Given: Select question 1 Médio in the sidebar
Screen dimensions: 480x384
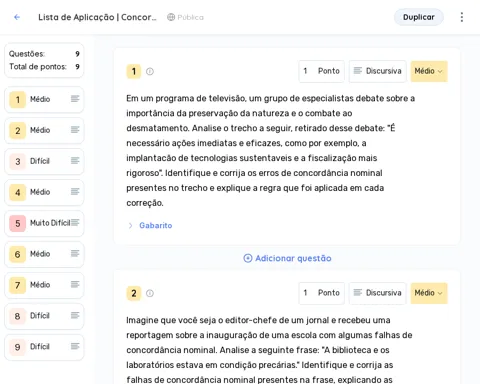Looking at the screenshot, I should click(x=44, y=99).
